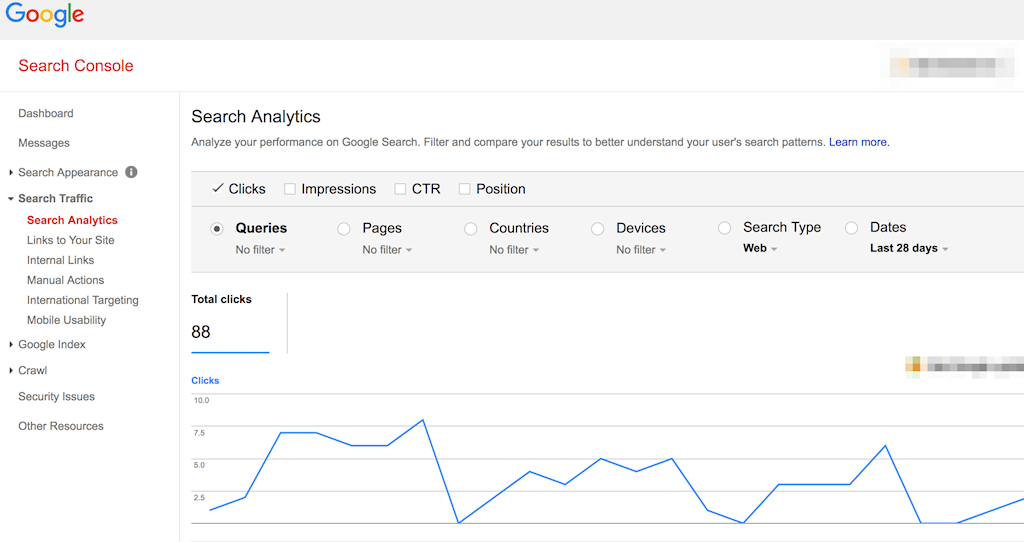Select the Dates radio button
1024x542 pixels.
tap(851, 228)
